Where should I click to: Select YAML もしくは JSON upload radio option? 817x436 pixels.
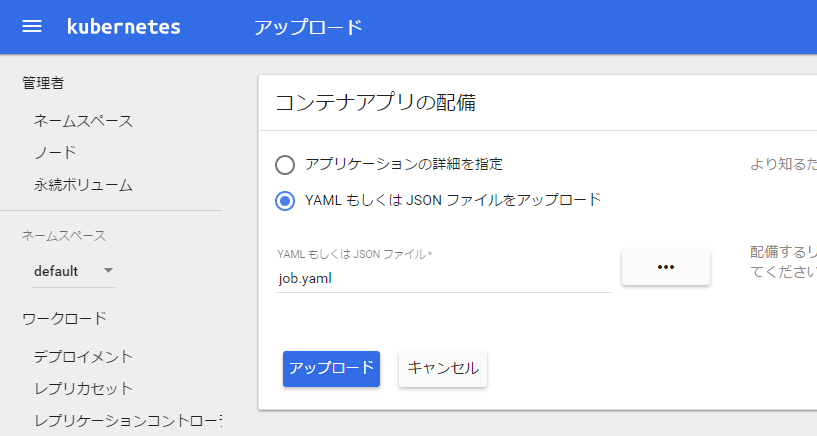pyautogui.click(x=285, y=201)
